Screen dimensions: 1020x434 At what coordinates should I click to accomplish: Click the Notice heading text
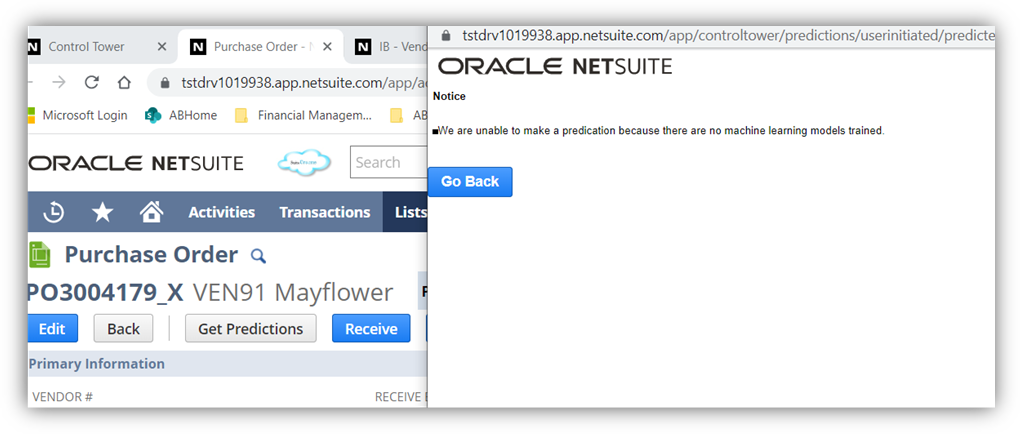[450, 96]
